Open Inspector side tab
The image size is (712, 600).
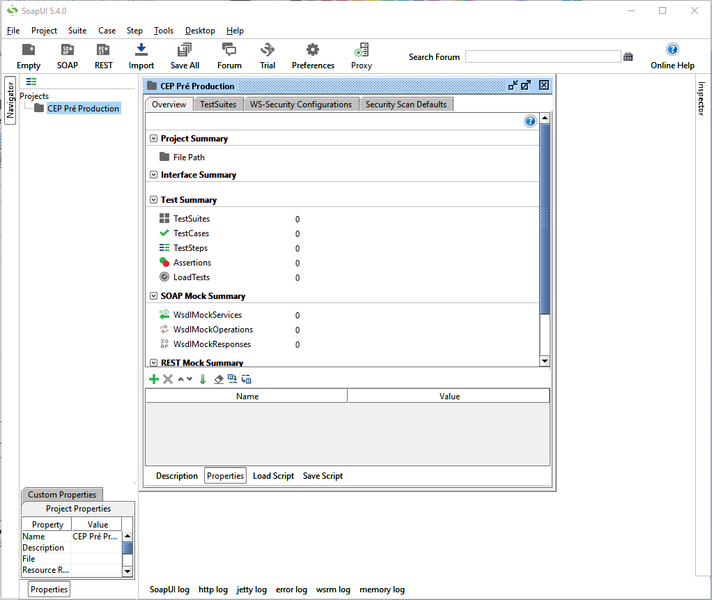[x=701, y=99]
